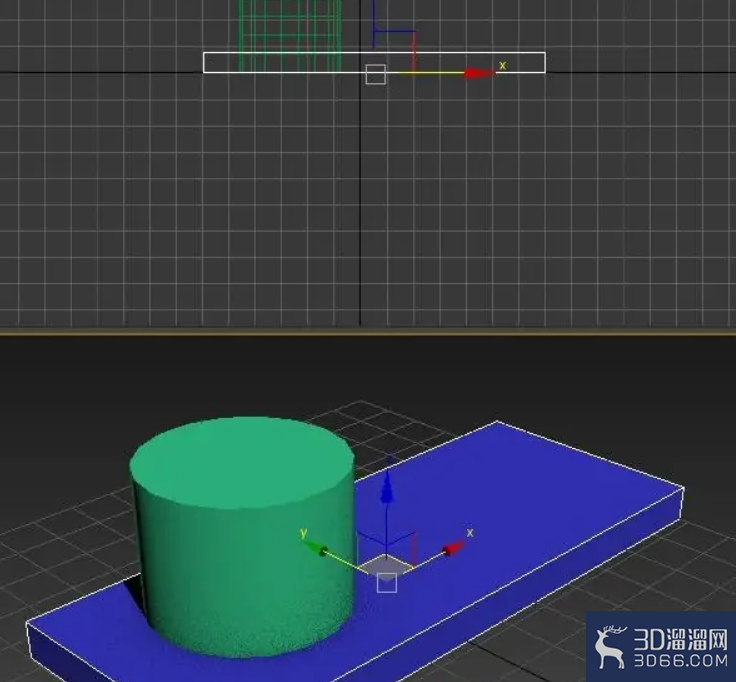Select the white-outlined box in the top viewport
This screenshot has height=682, width=736.
point(374,62)
